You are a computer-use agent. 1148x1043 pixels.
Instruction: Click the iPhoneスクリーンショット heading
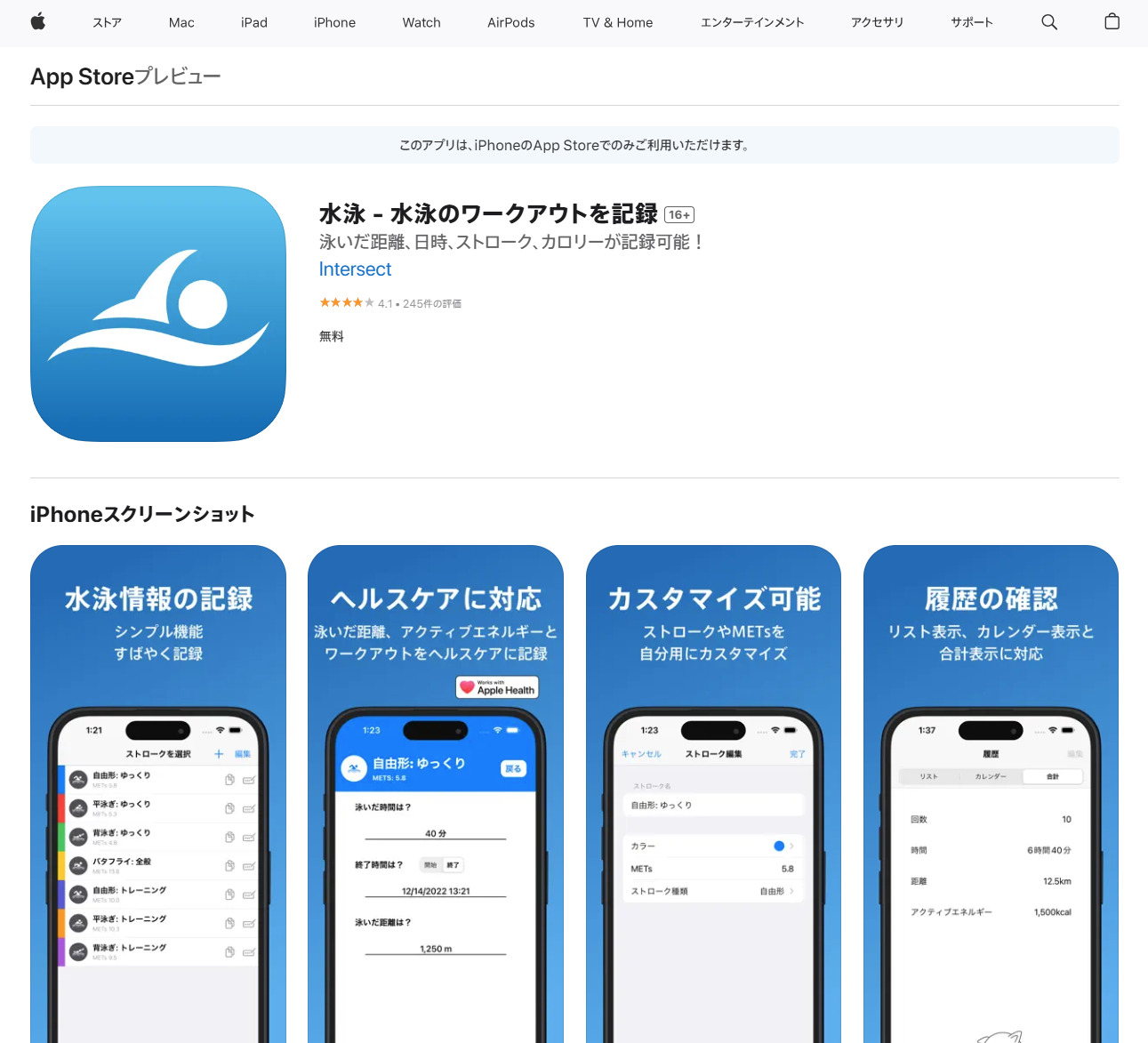[142, 514]
